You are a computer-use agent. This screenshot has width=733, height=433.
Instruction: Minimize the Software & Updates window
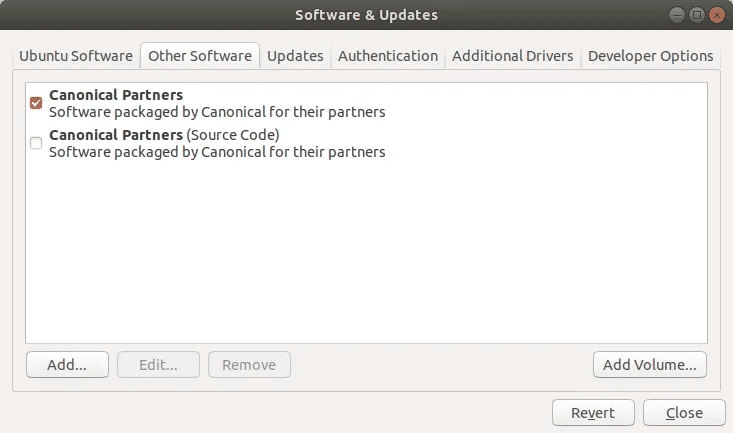pos(676,15)
